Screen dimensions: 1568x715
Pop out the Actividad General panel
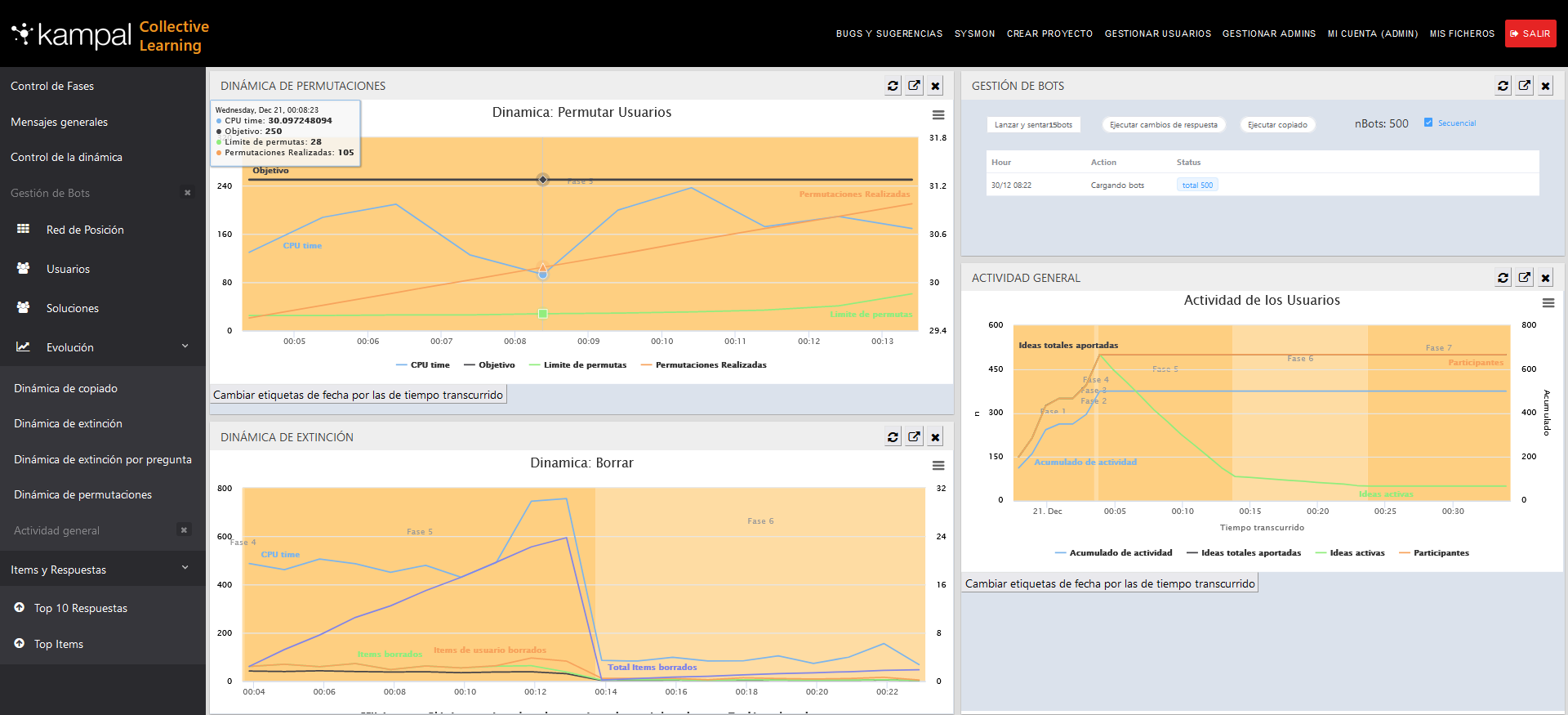[x=1524, y=278]
